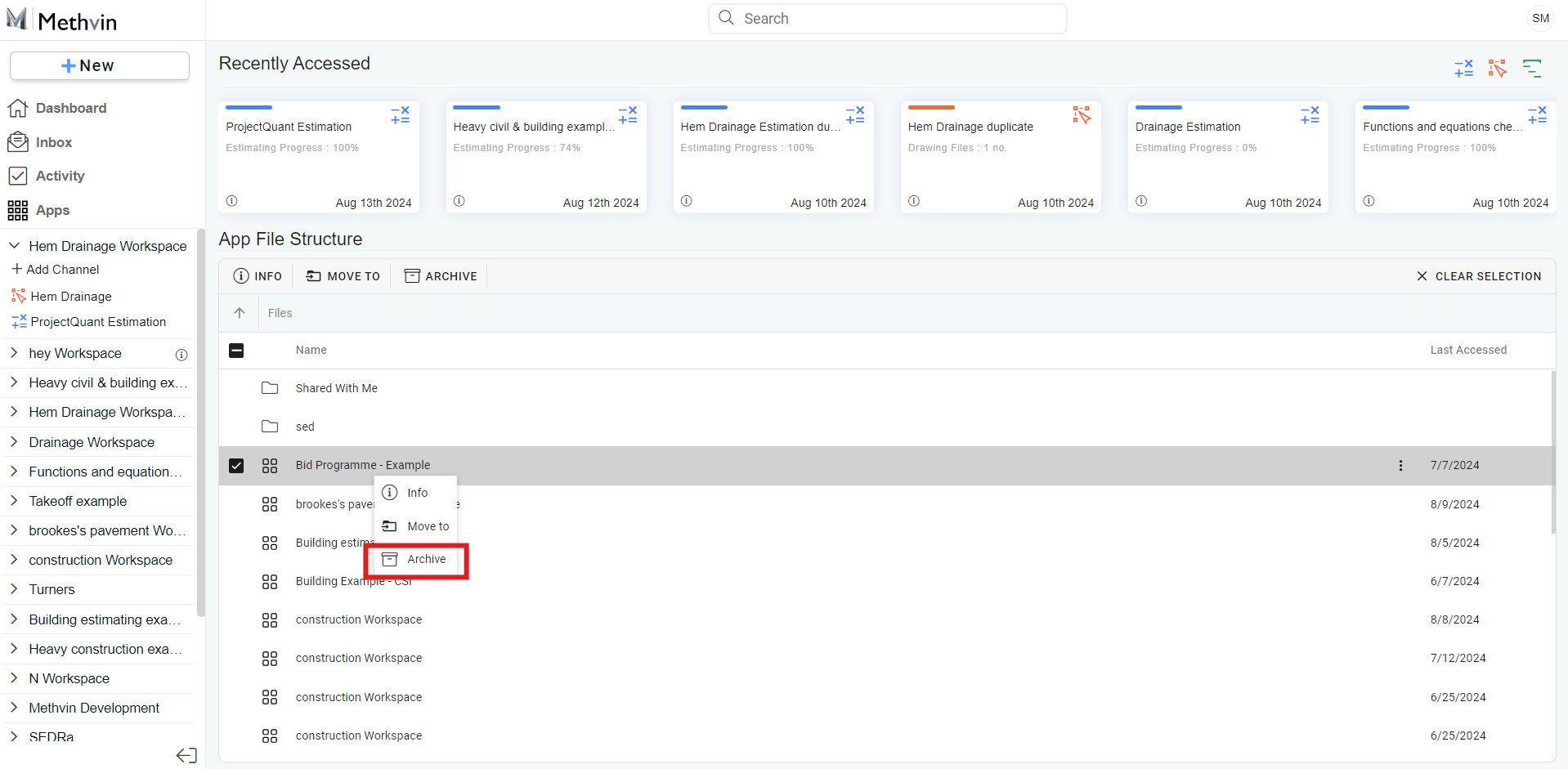Open the Shared With Me folder
Screen dimensions: 1568x769
(336, 388)
